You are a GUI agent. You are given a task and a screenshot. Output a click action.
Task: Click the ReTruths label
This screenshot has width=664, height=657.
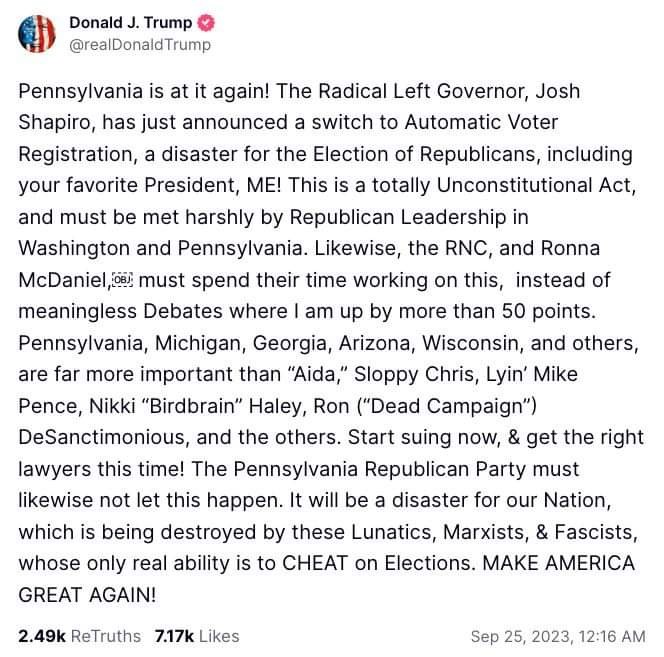(106, 636)
